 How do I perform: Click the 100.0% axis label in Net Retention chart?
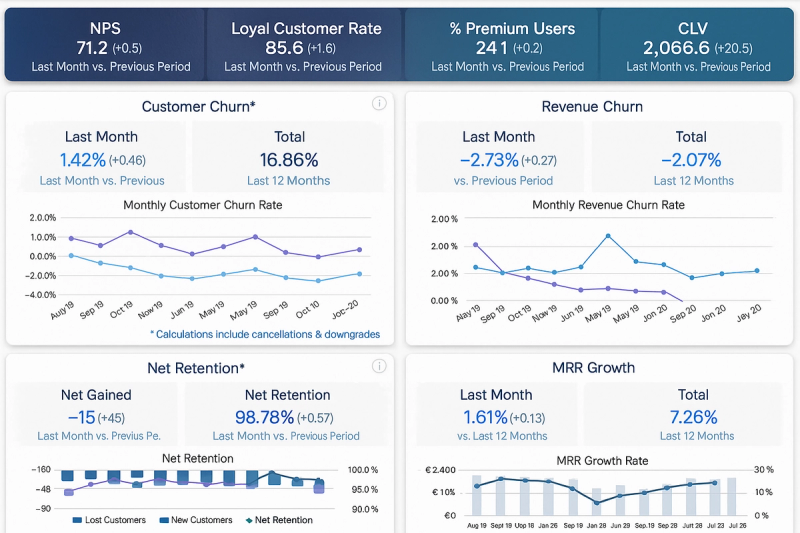[x=363, y=470]
